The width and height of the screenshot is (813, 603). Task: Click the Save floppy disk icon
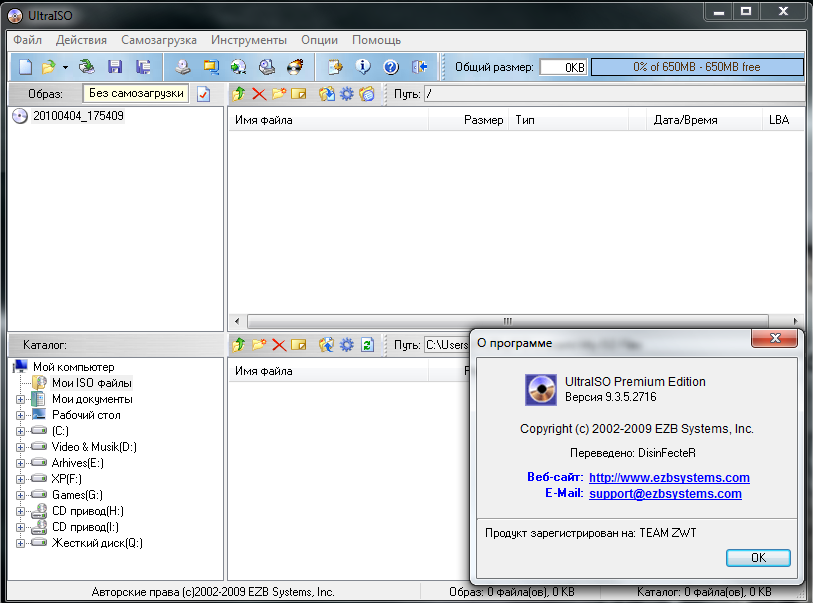pyautogui.click(x=115, y=67)
